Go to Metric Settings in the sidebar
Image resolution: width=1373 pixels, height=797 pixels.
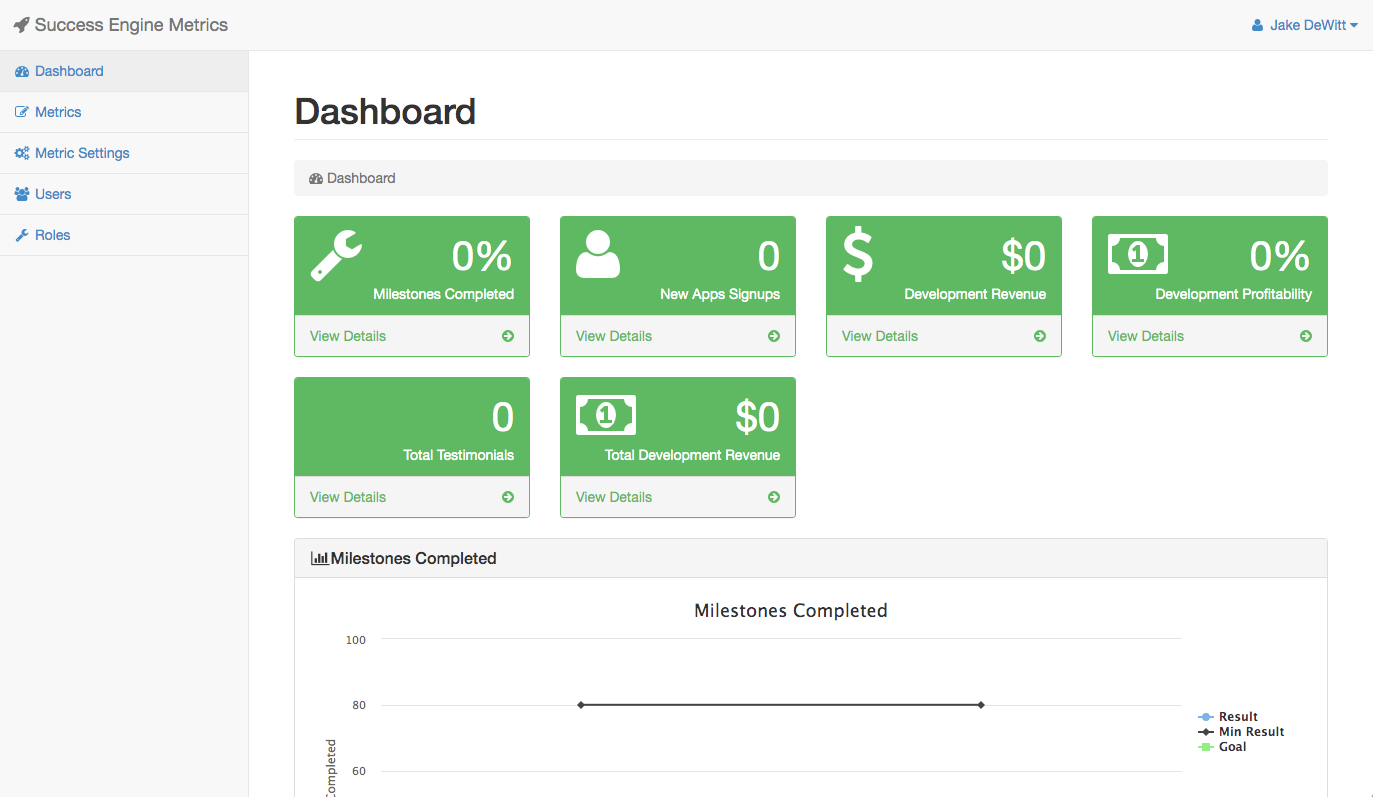(82, 153)
